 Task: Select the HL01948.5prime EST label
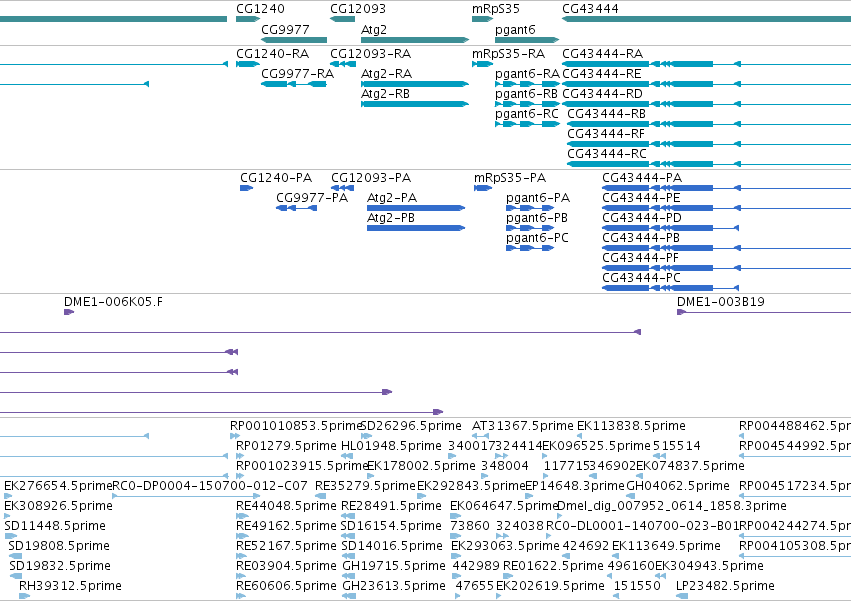[x=391, y=446]
